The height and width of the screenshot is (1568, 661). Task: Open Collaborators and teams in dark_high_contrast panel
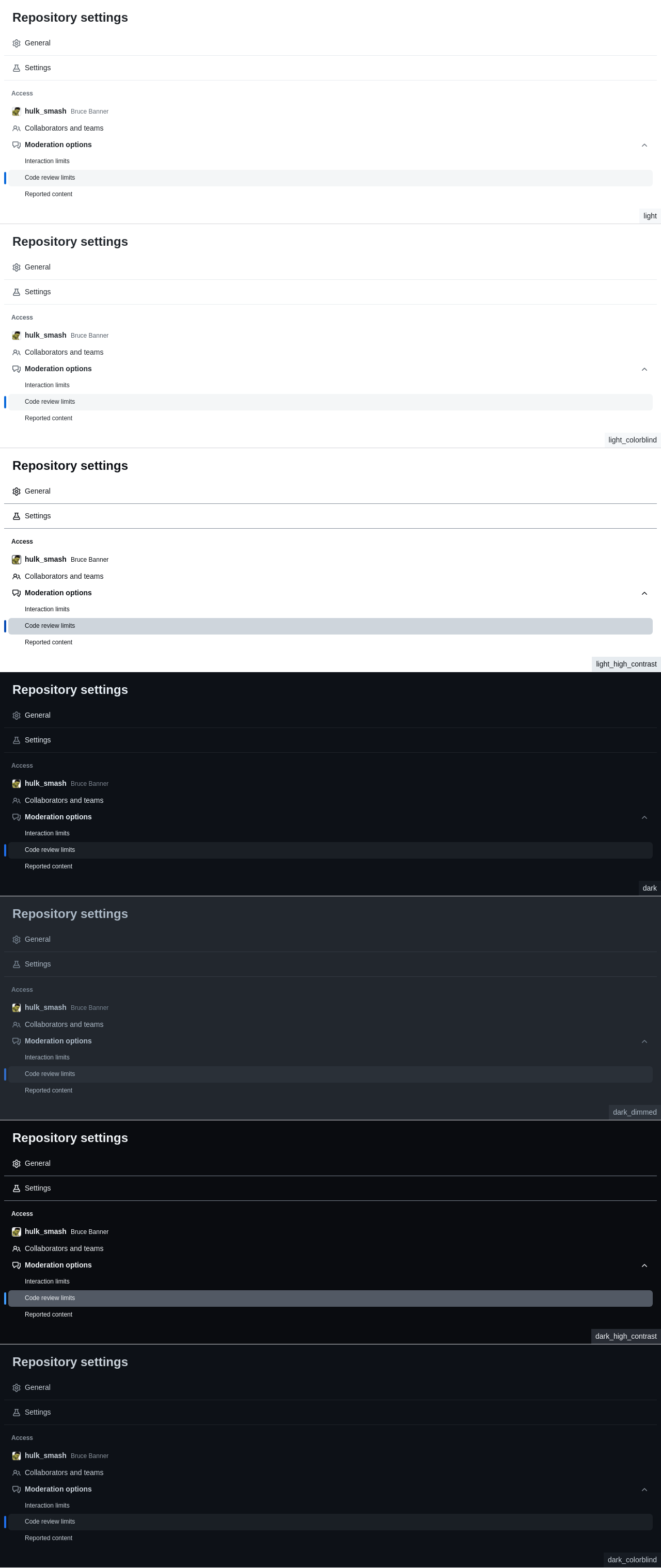tap(330, 1248)
